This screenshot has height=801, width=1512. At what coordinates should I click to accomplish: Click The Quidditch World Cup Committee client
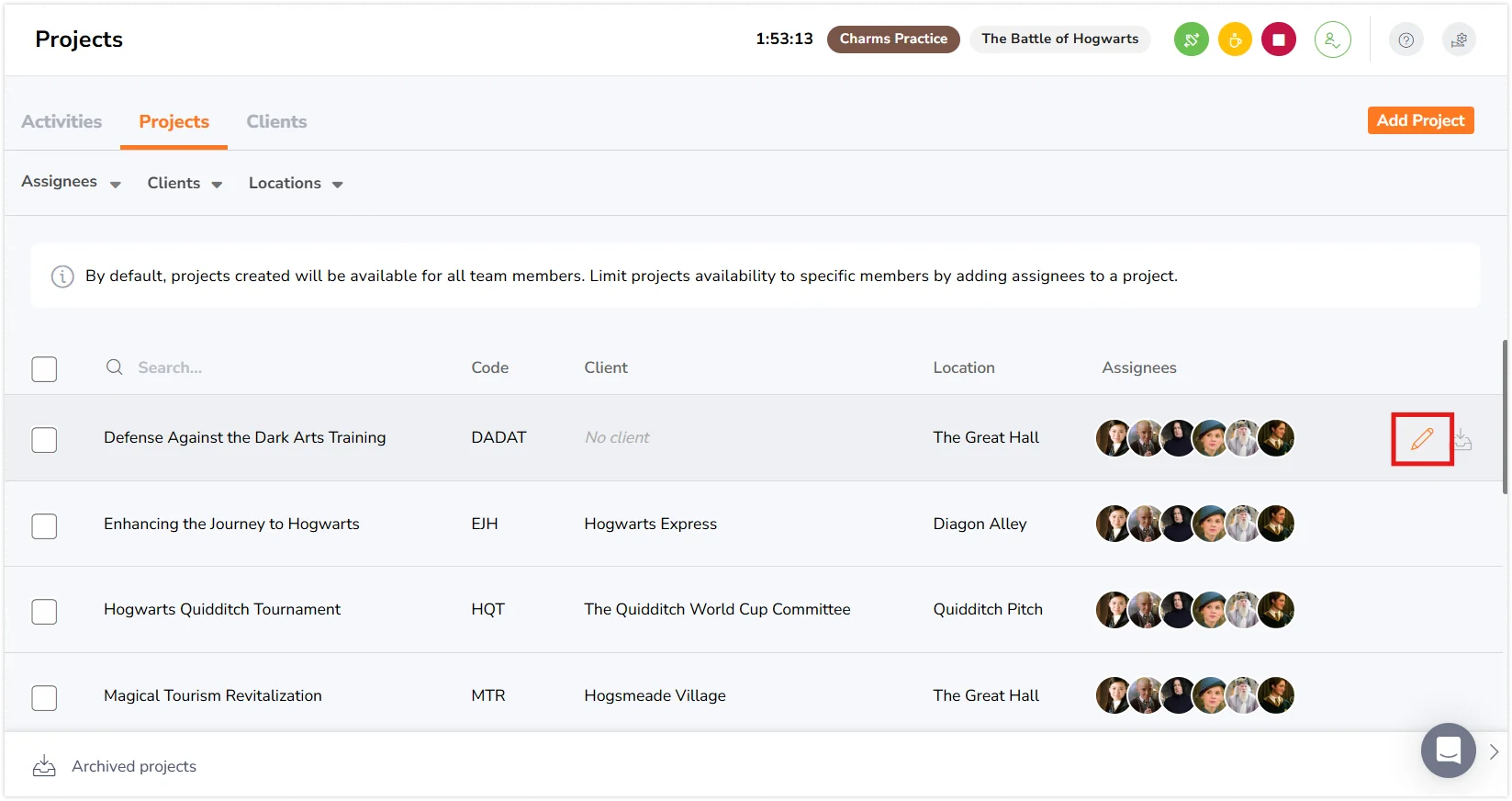[717, 609]
